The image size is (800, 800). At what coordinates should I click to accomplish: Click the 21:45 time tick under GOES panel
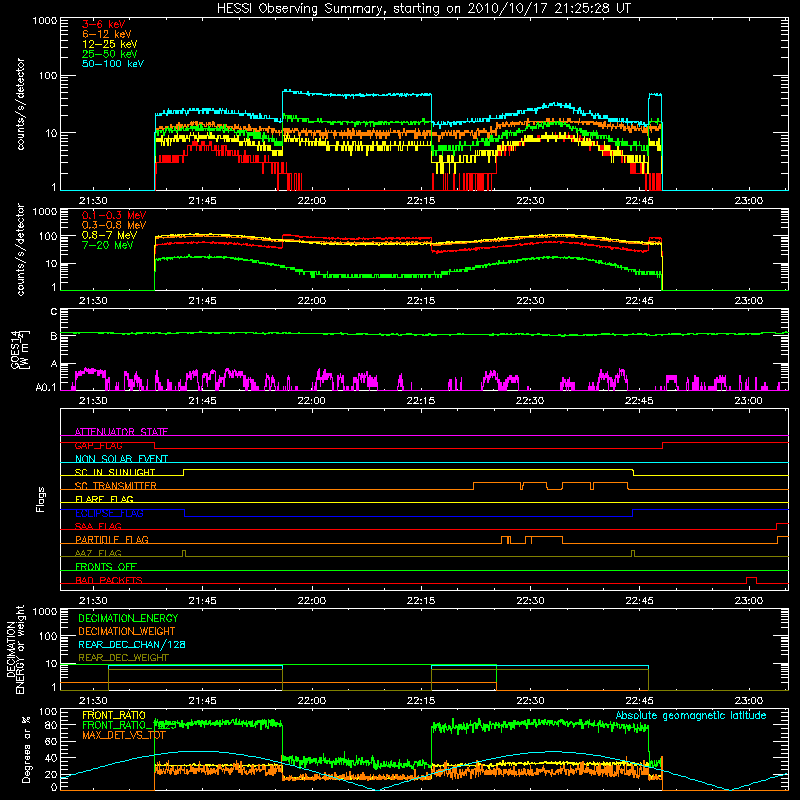click(202, 401)
